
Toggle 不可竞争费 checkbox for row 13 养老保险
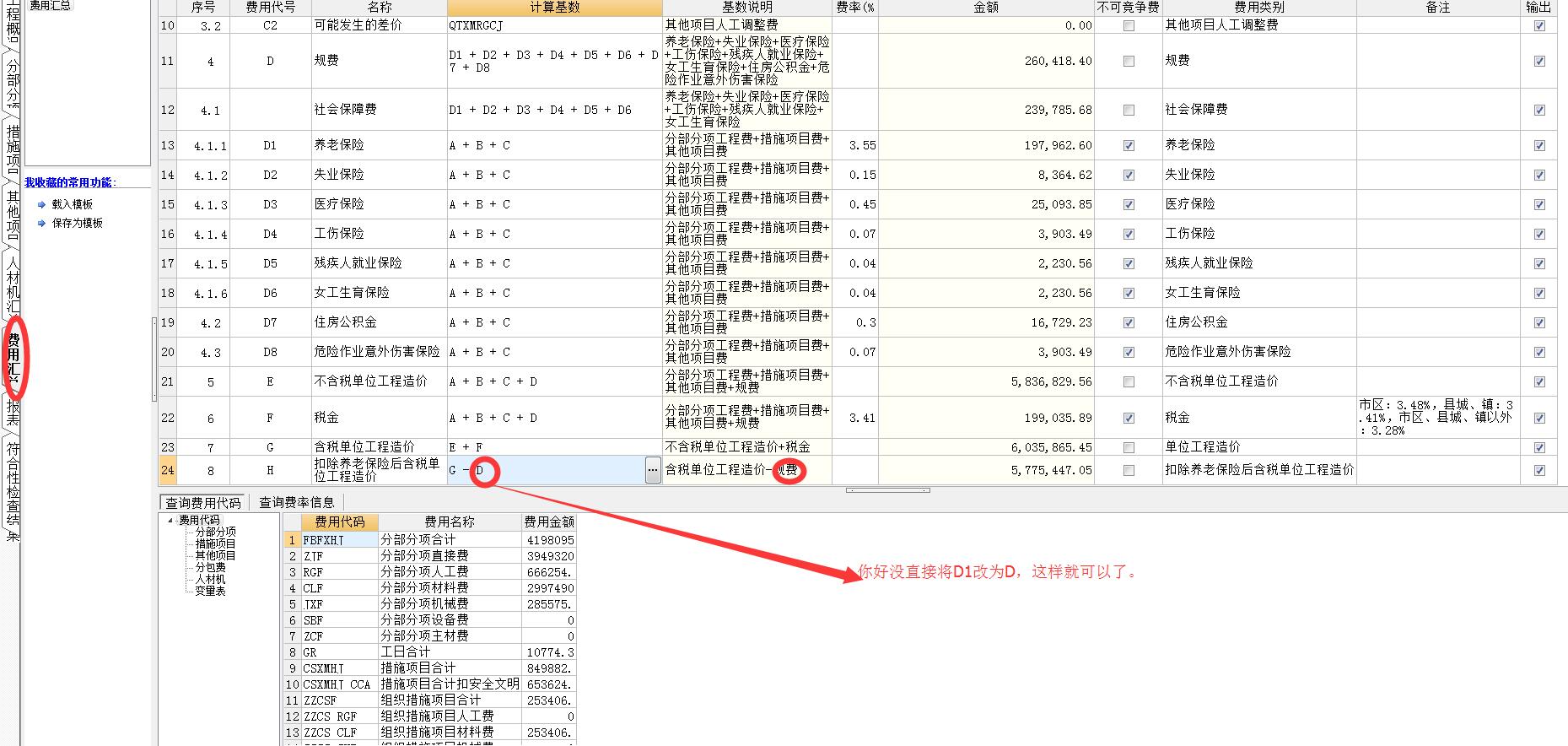(x=1129, y=145)
